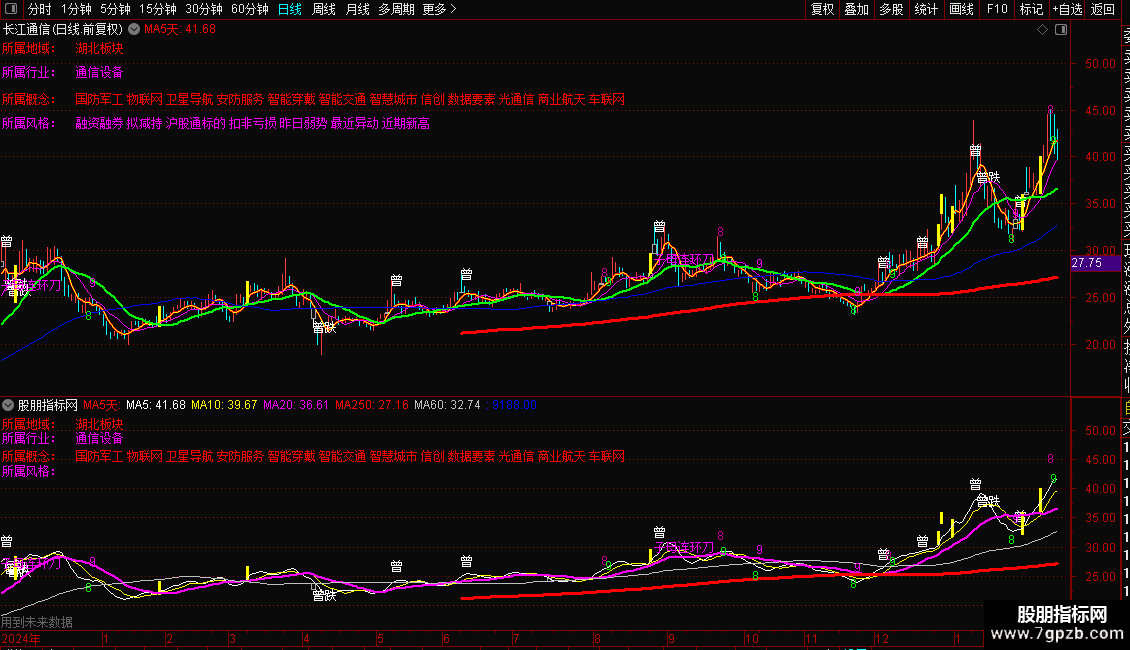Select the 60分钟 period
Screen dimensions: 1130x650
(x=249, y=9)
